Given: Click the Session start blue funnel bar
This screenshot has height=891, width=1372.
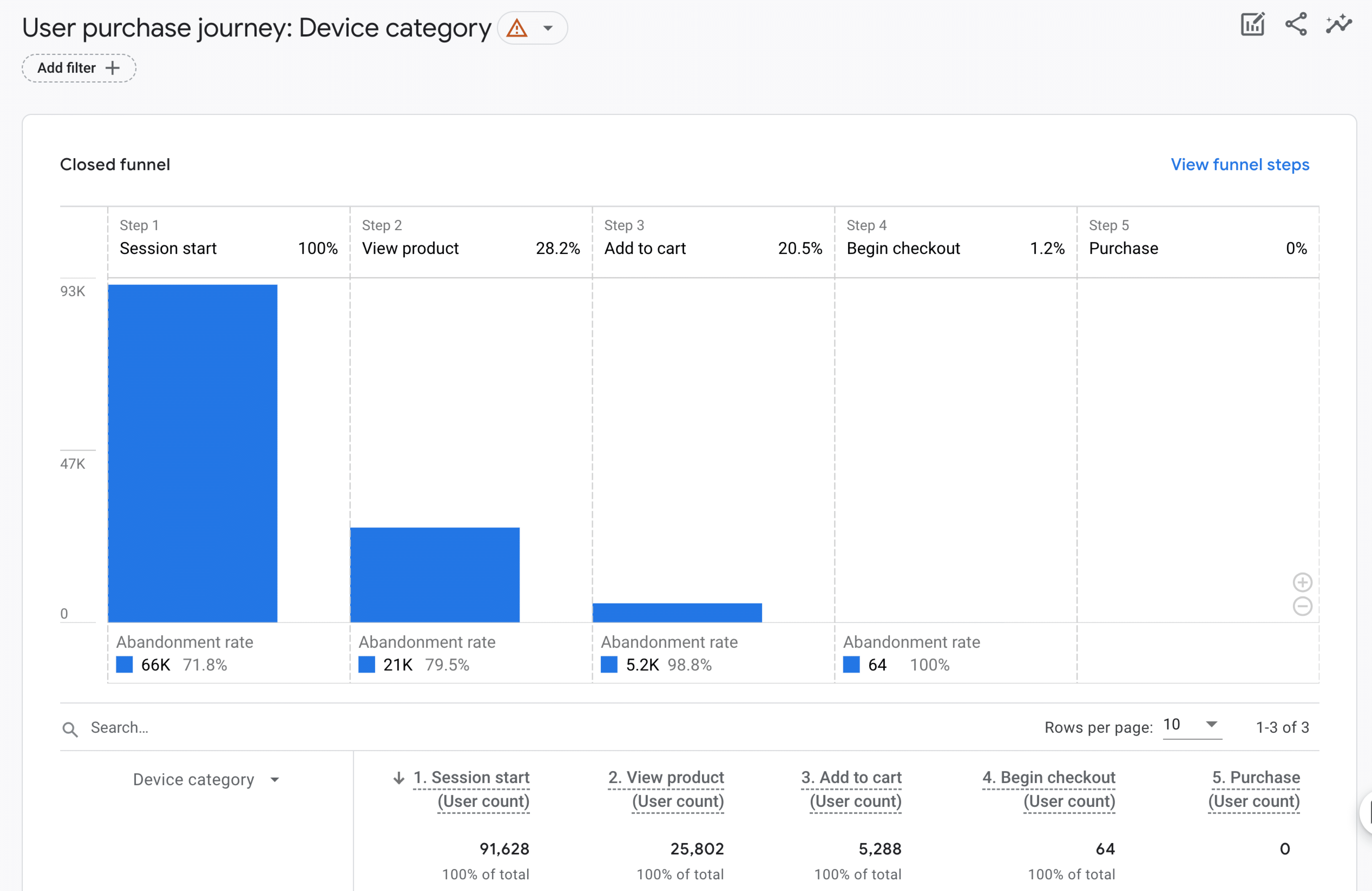Looking at the screenshot, I should [x=192, y=453].
